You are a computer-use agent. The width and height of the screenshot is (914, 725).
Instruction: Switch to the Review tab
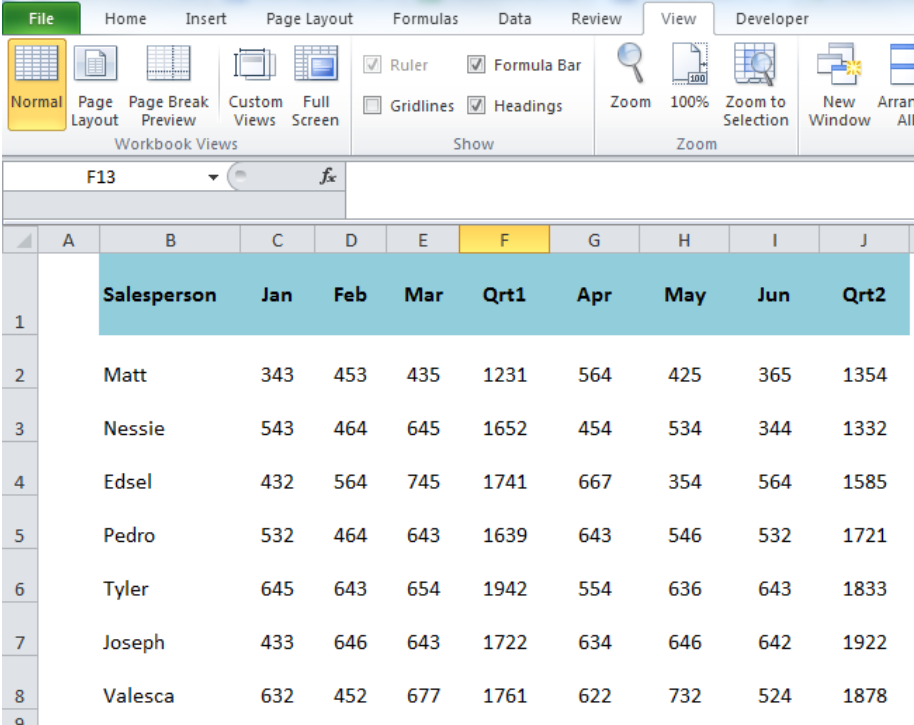596,19
